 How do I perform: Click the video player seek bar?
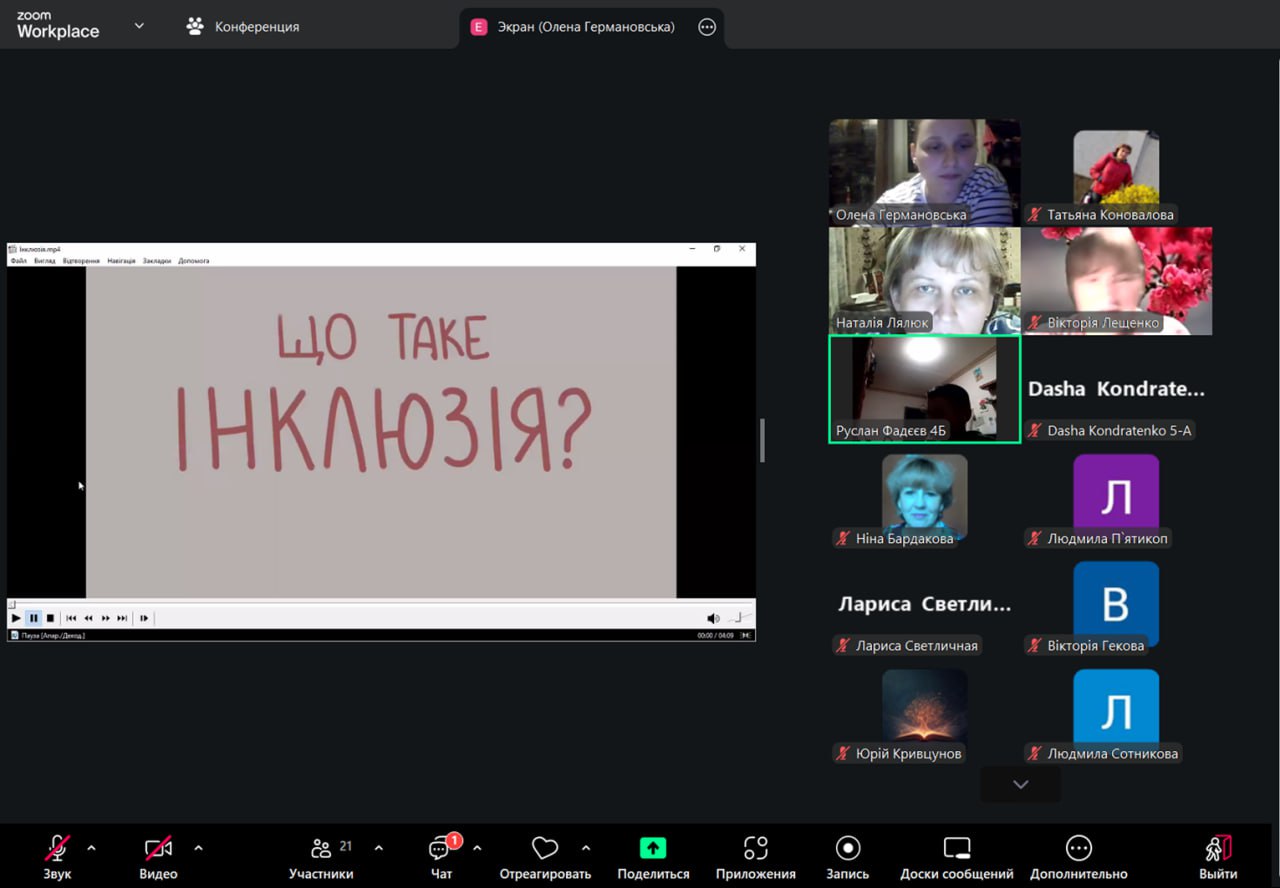[x=380, y=604]
